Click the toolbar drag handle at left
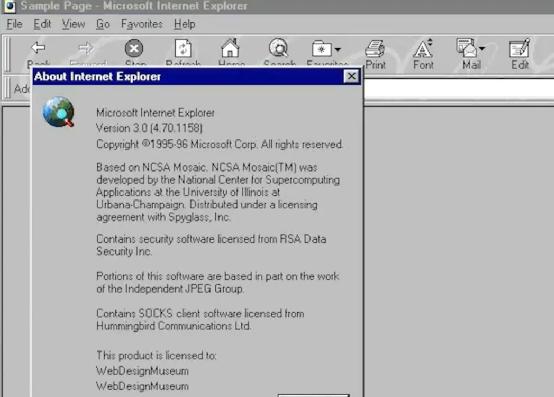This screenshot has height=397, width=554. pos(8,55)
